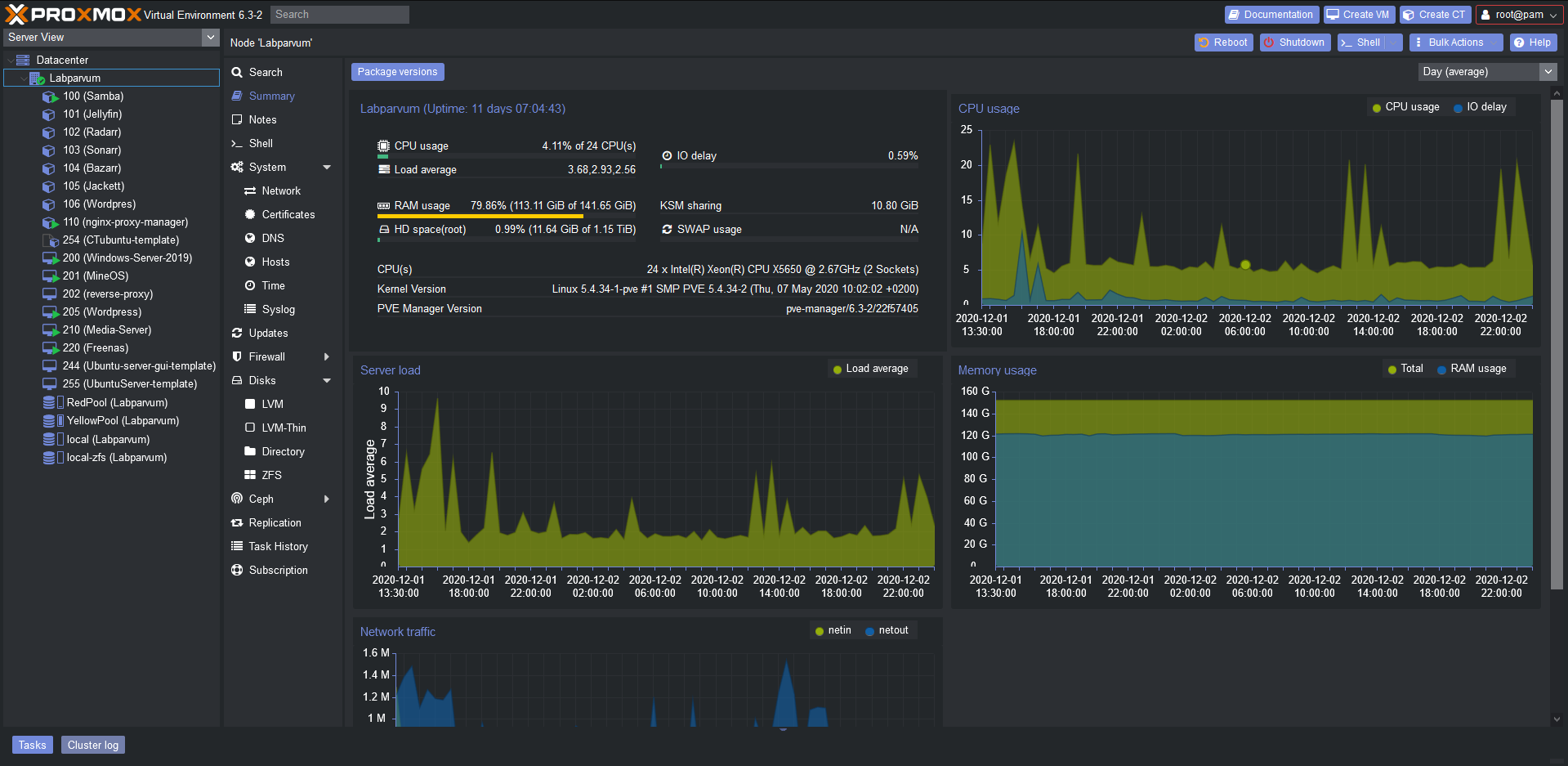Click the CTubuntu-template icon for 254
1568x766 pixels.
pyautogui.click(x=50, y=240)
